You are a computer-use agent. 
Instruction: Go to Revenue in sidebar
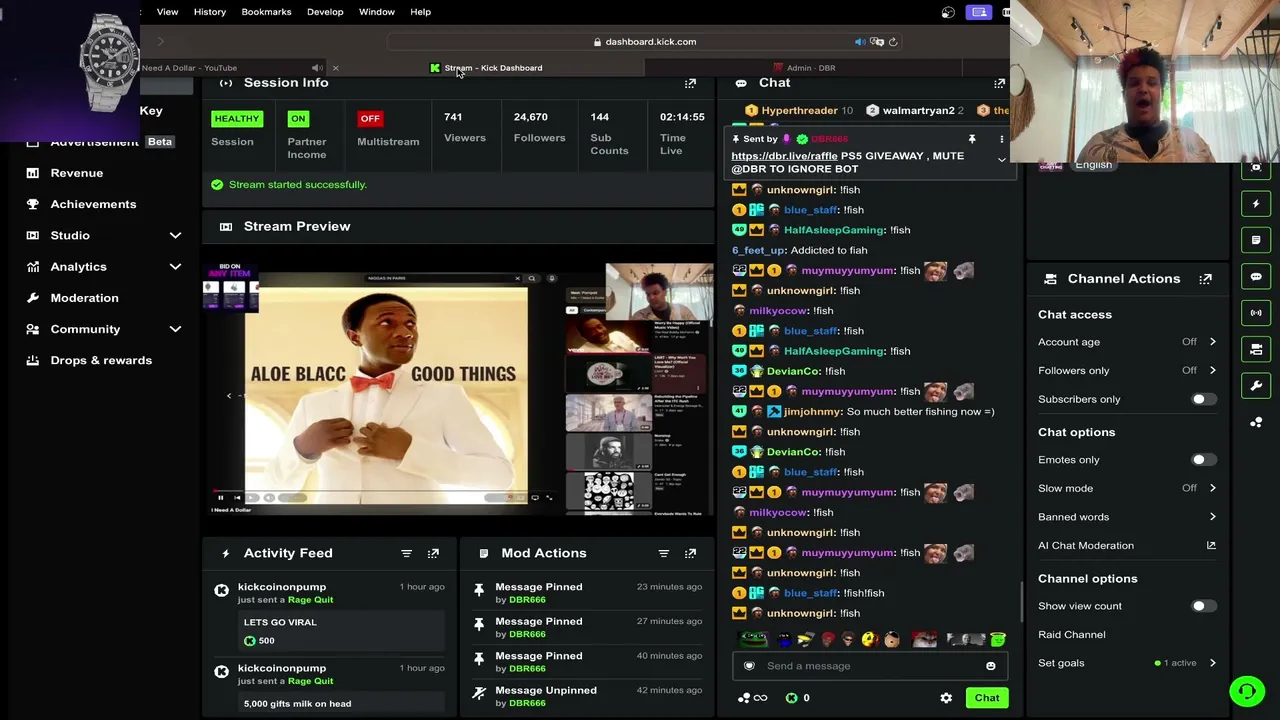[77, 173]
